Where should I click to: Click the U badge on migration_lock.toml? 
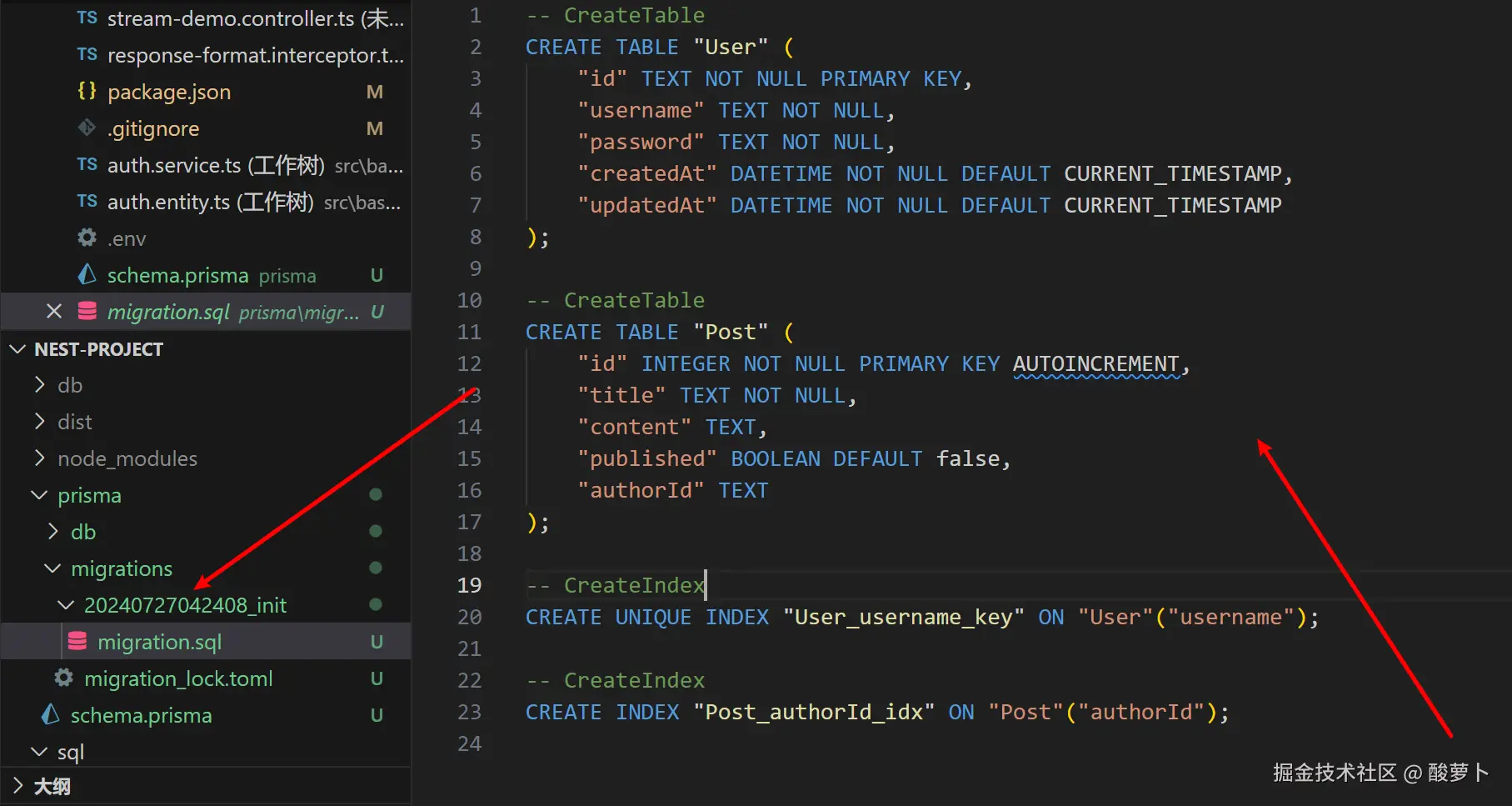[x=377, y=678]
